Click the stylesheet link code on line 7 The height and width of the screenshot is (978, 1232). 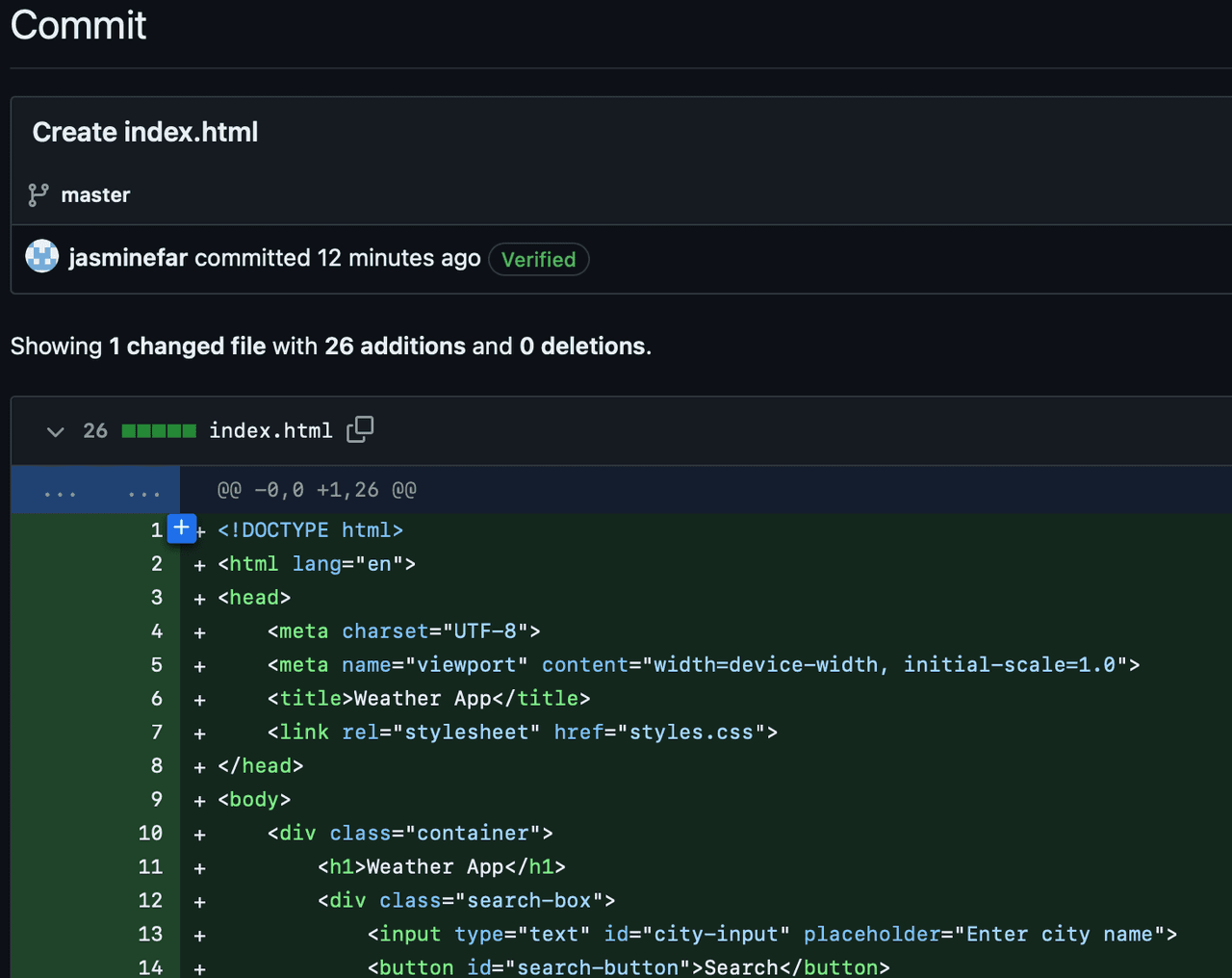[522, 733]
